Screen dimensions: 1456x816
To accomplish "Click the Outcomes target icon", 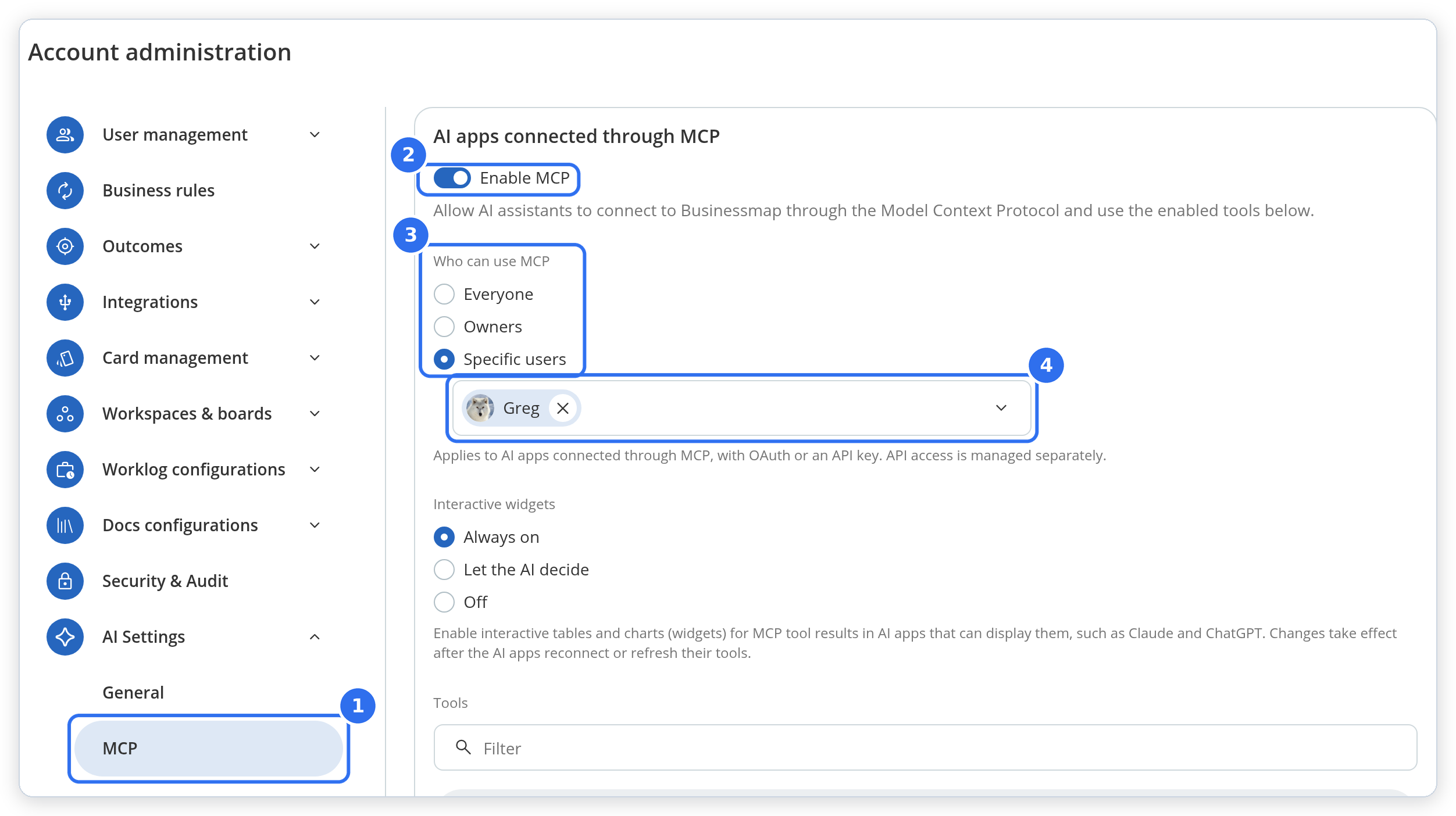I will tap(65, 246).
